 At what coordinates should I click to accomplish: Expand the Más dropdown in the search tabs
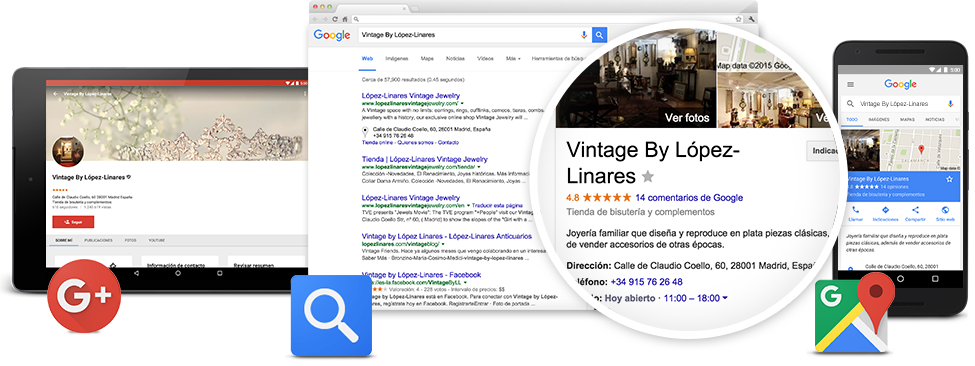coord(514,58)
